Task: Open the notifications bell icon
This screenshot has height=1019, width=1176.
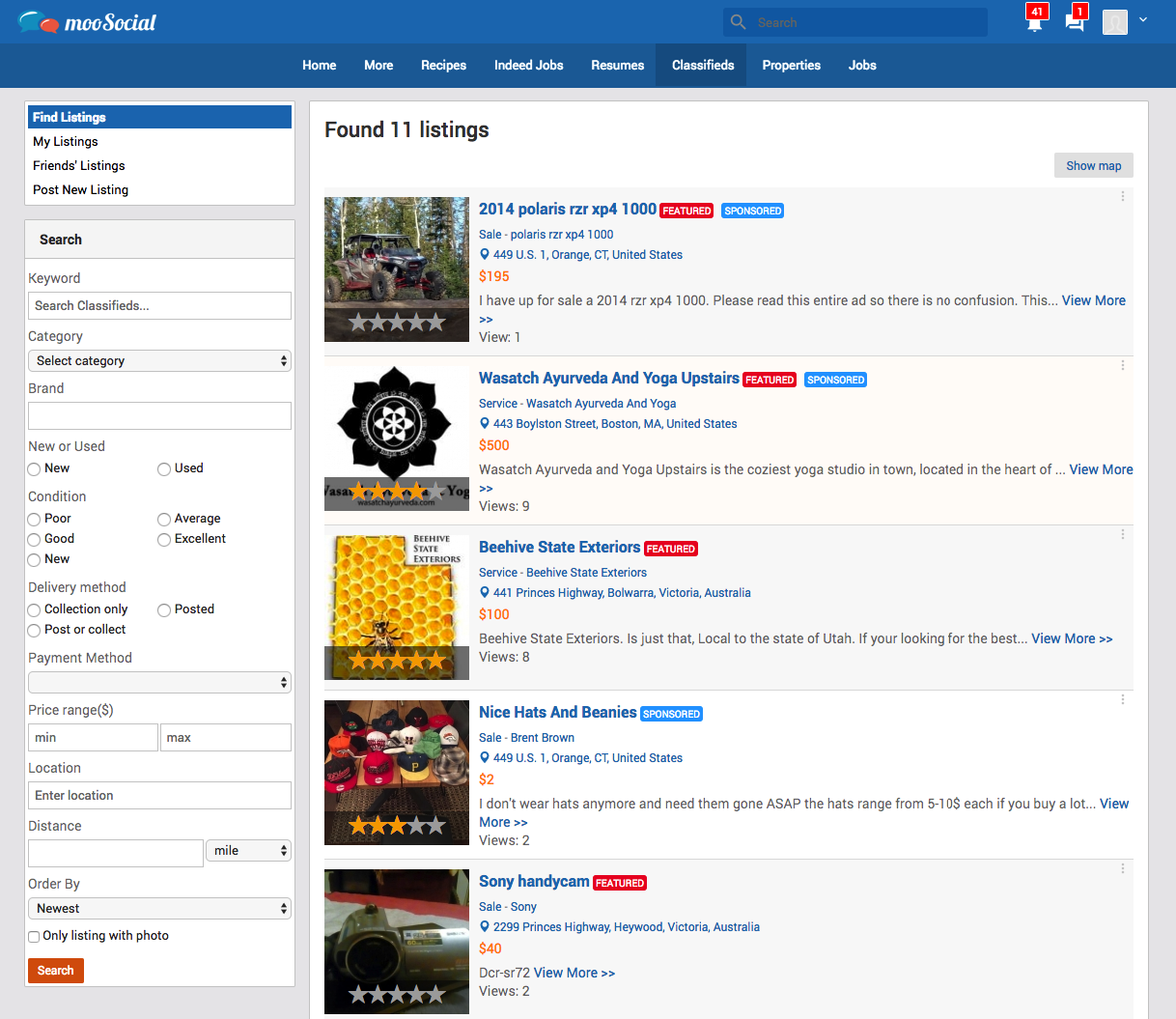Action: pyautogui.click(x=1034, y=22)
